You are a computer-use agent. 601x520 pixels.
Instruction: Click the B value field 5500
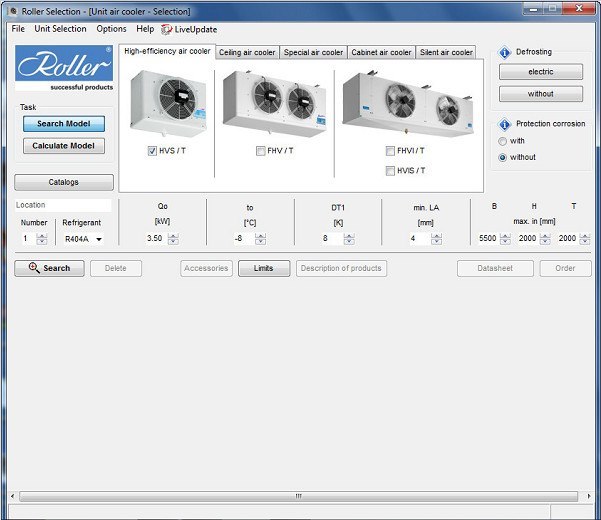488,238
